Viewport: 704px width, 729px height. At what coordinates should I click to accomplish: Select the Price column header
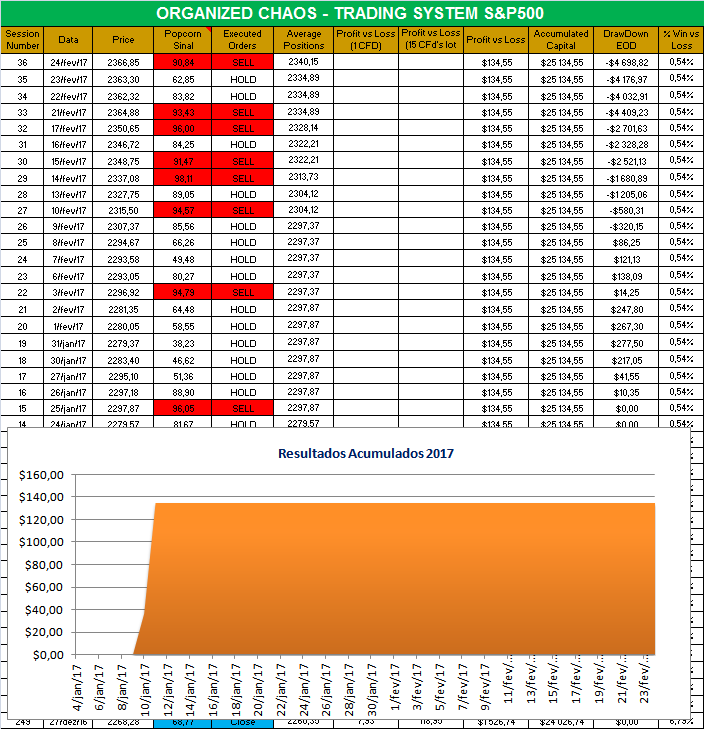click(123, 40)
